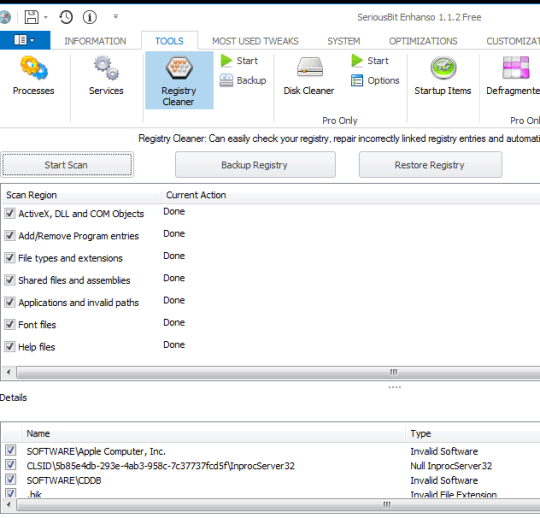Select the 'Done' status for Help files
This screenshot has width=540, height=518.
(x=174, y=344)
